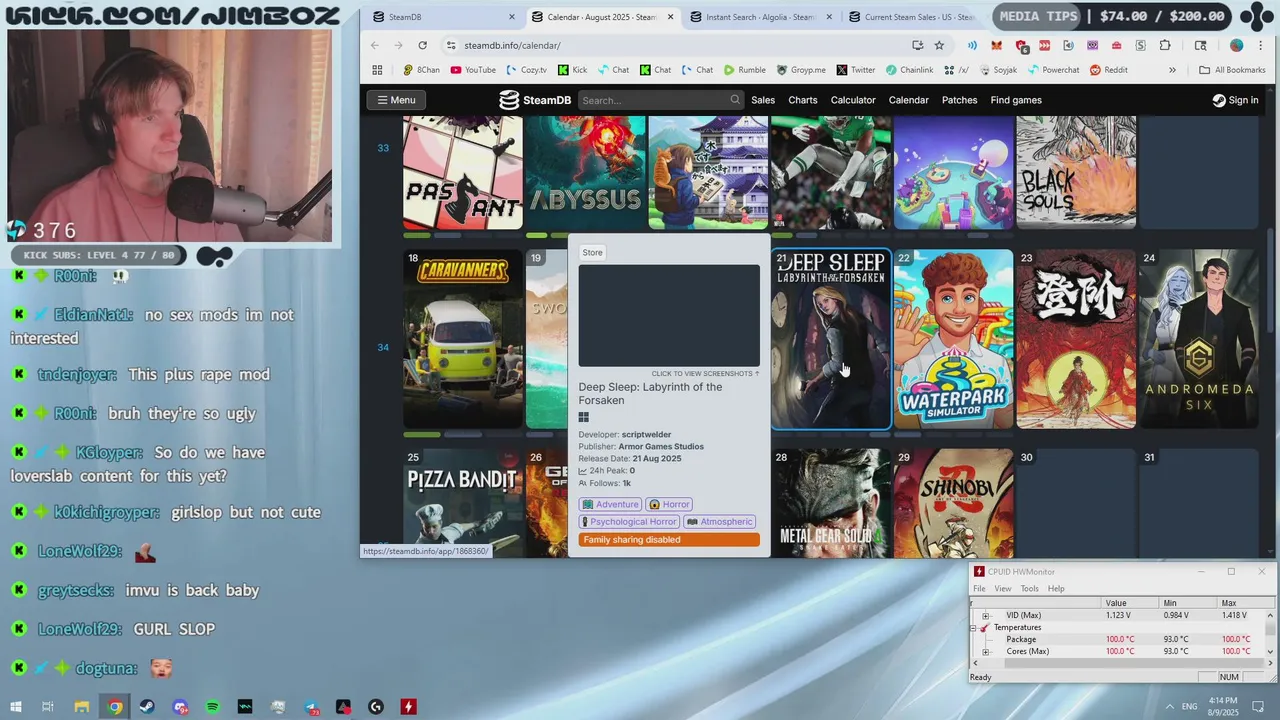Click the Psychological Horror tag

[x=629, y=522]
